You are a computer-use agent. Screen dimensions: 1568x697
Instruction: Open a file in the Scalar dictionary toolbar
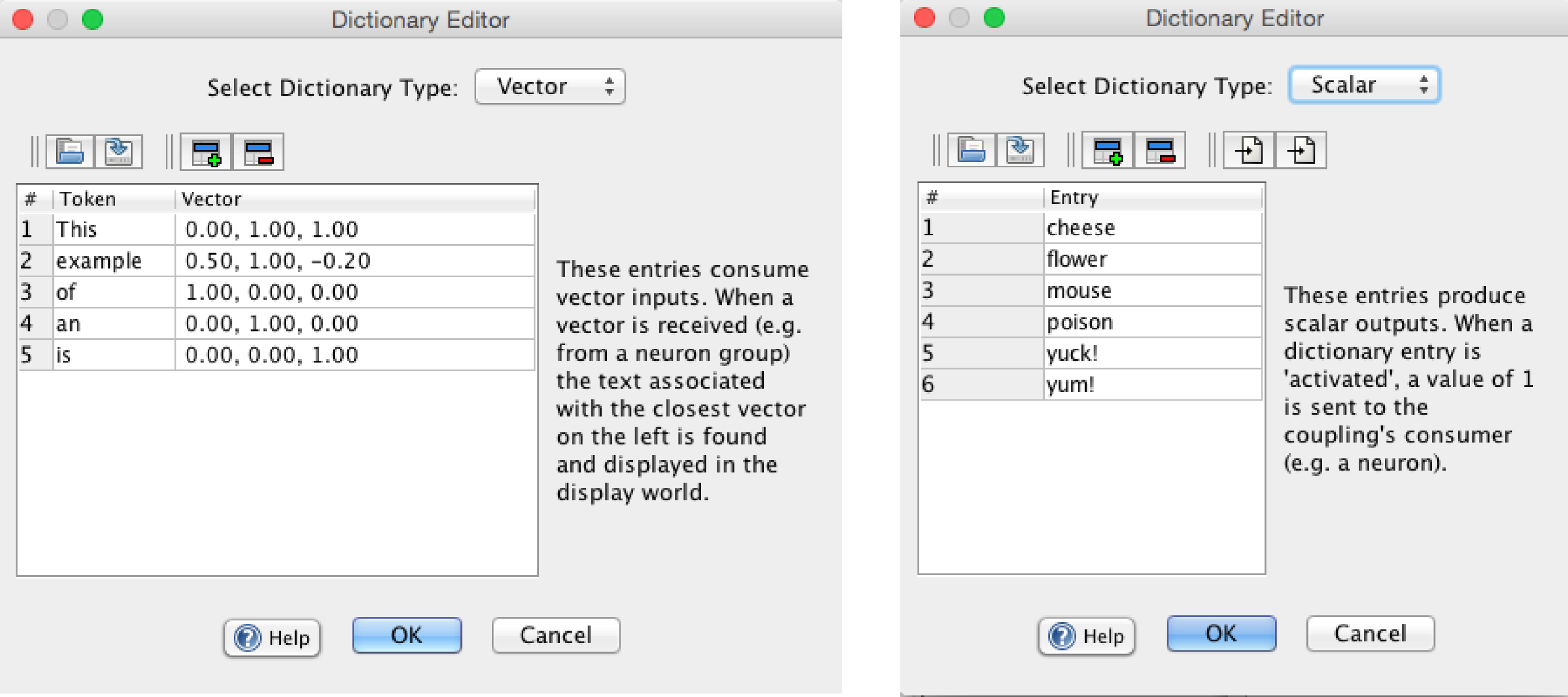(972, 150)
